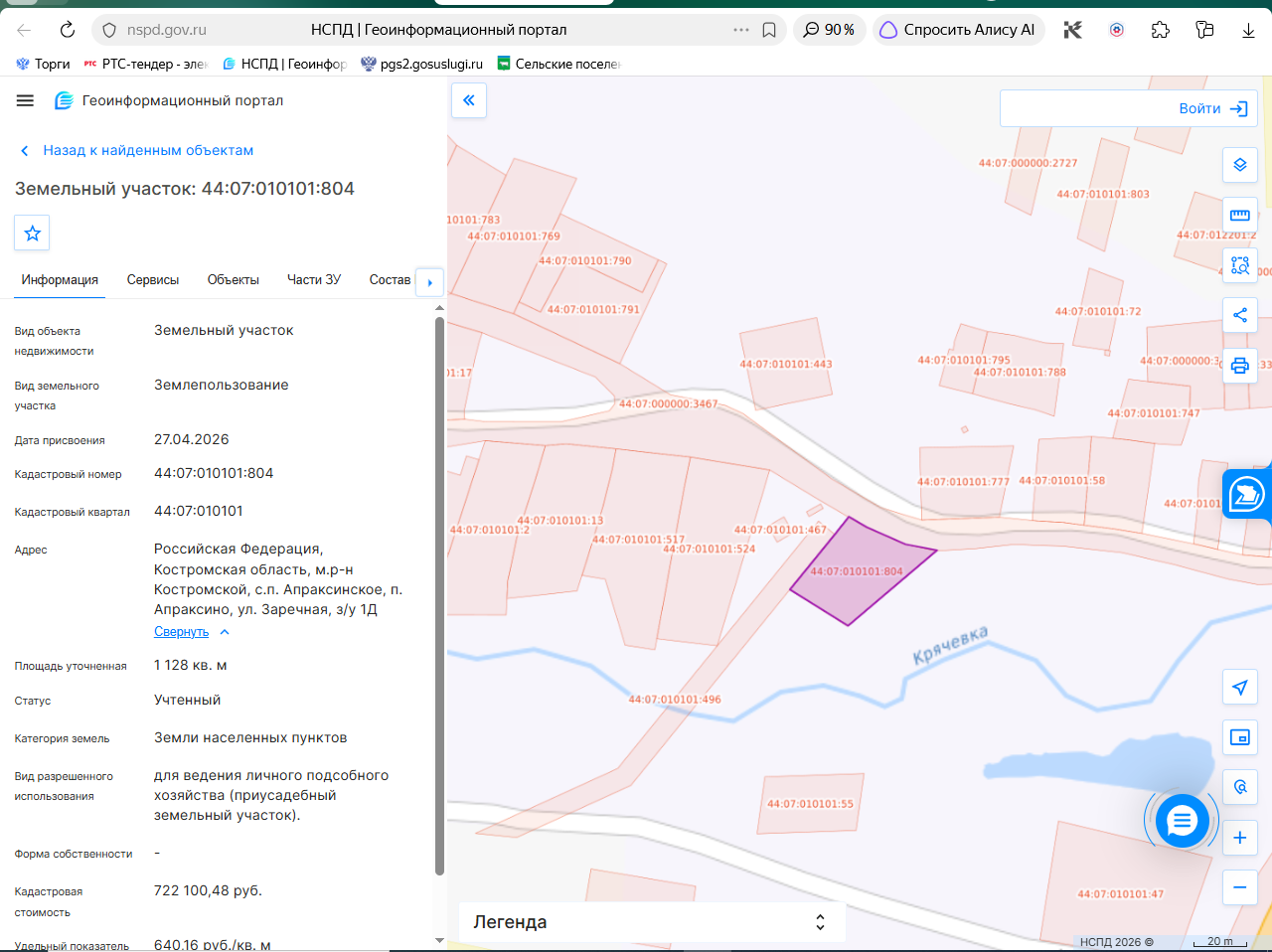
Task: Bookmark this page in address bar
Action: tap(769, 30)
